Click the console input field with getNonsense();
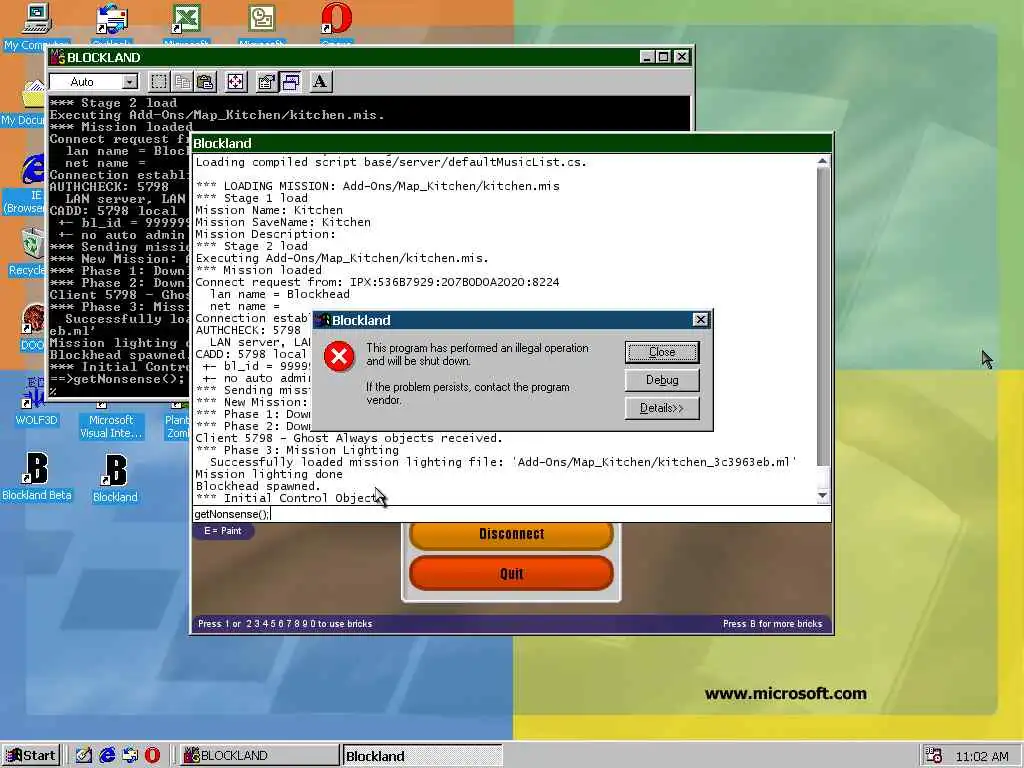Viewport: 1024px width, 768px height. [x=511, y=514]
